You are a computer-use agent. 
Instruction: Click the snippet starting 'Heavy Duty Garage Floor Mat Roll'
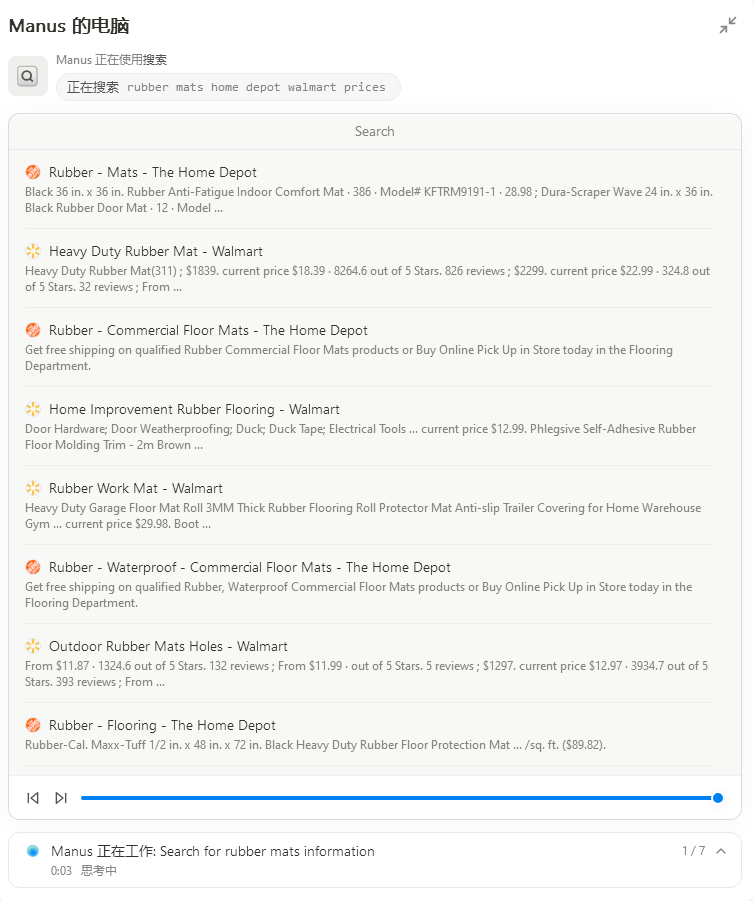click(363, 516)
